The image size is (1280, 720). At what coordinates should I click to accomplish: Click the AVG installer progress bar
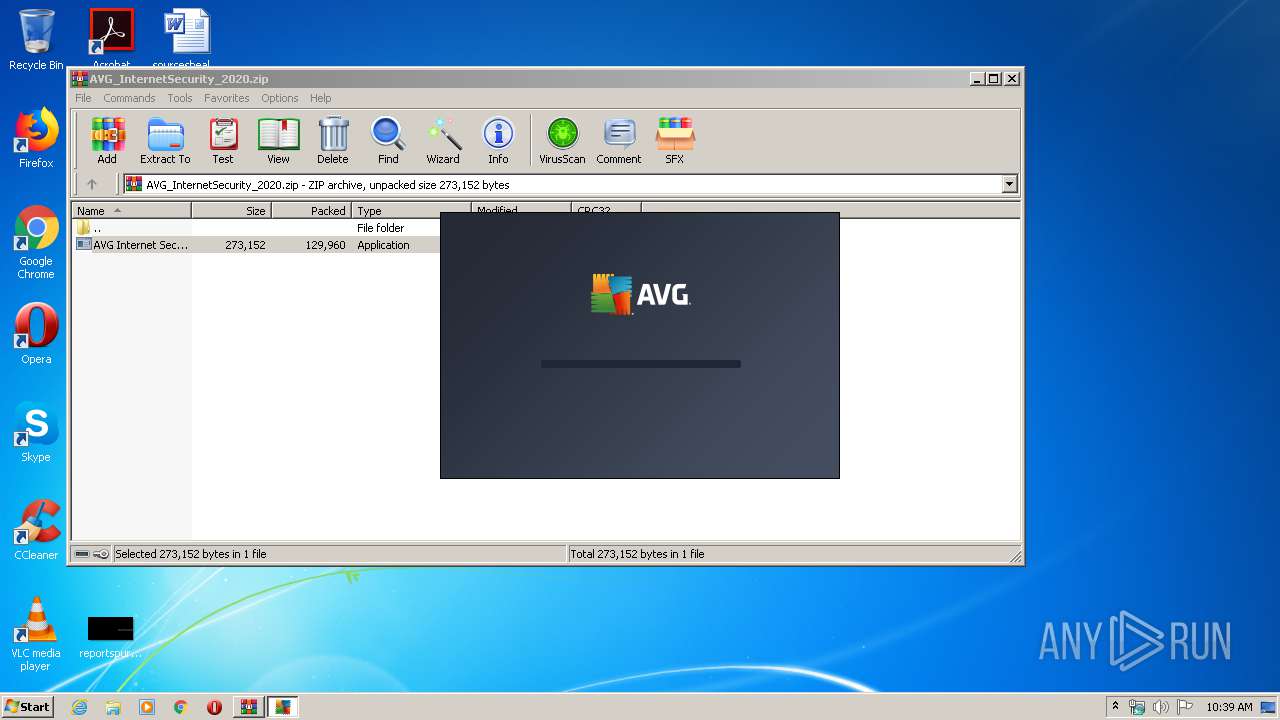coord(641,364)
